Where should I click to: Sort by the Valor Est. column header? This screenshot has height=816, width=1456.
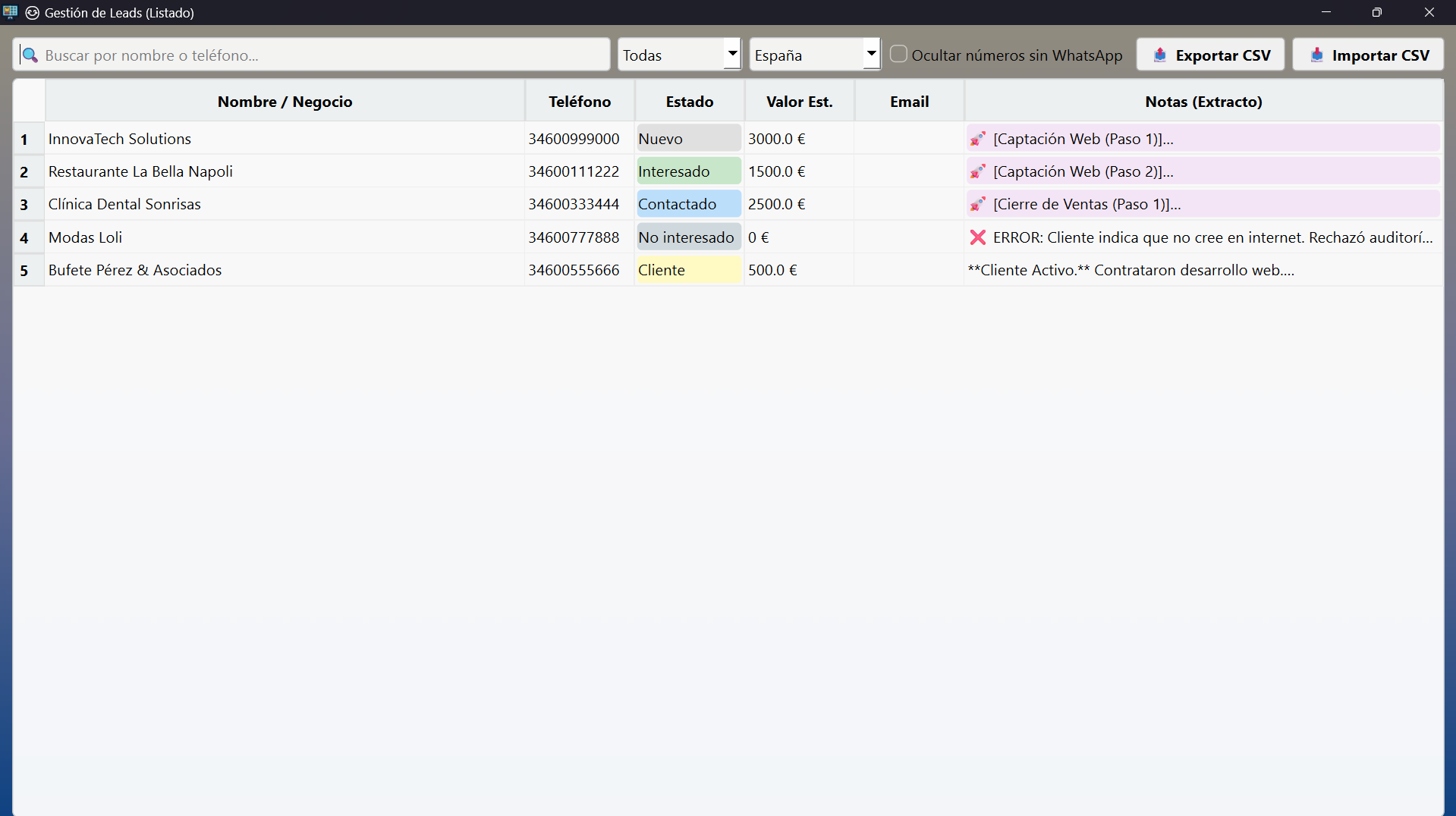(x=799, y=102)
